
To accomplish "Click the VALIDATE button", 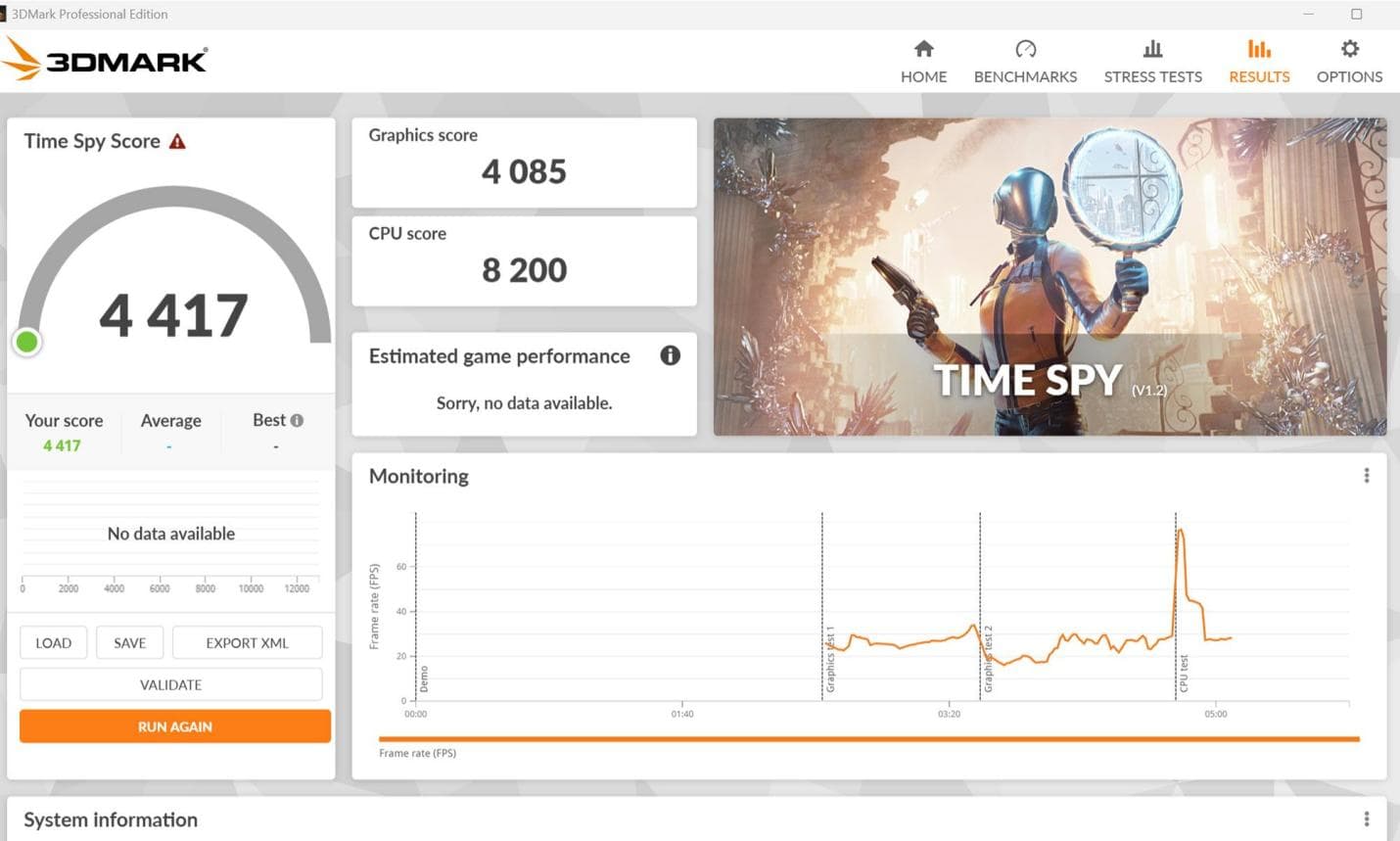I will point(170,684).
